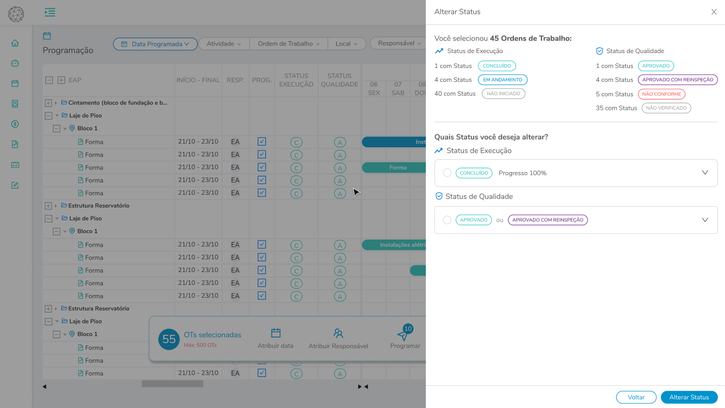Click calendar icon above Programação title
This screenshot has height=408, width=725.
[47, 36]
